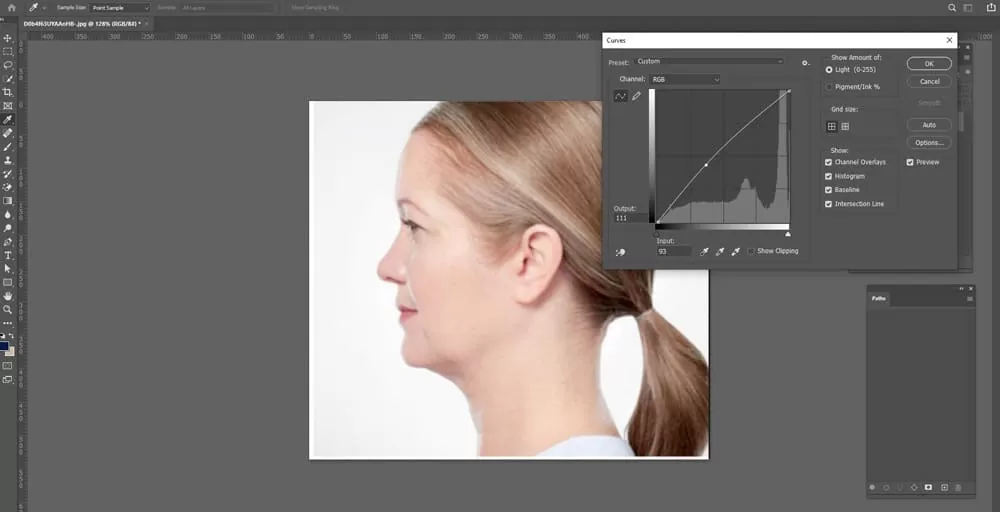The height and width of the screenshot is (512, 1000).
Task: Select the Blur tool
Action: pyautogui.click(x=8, y=215)
